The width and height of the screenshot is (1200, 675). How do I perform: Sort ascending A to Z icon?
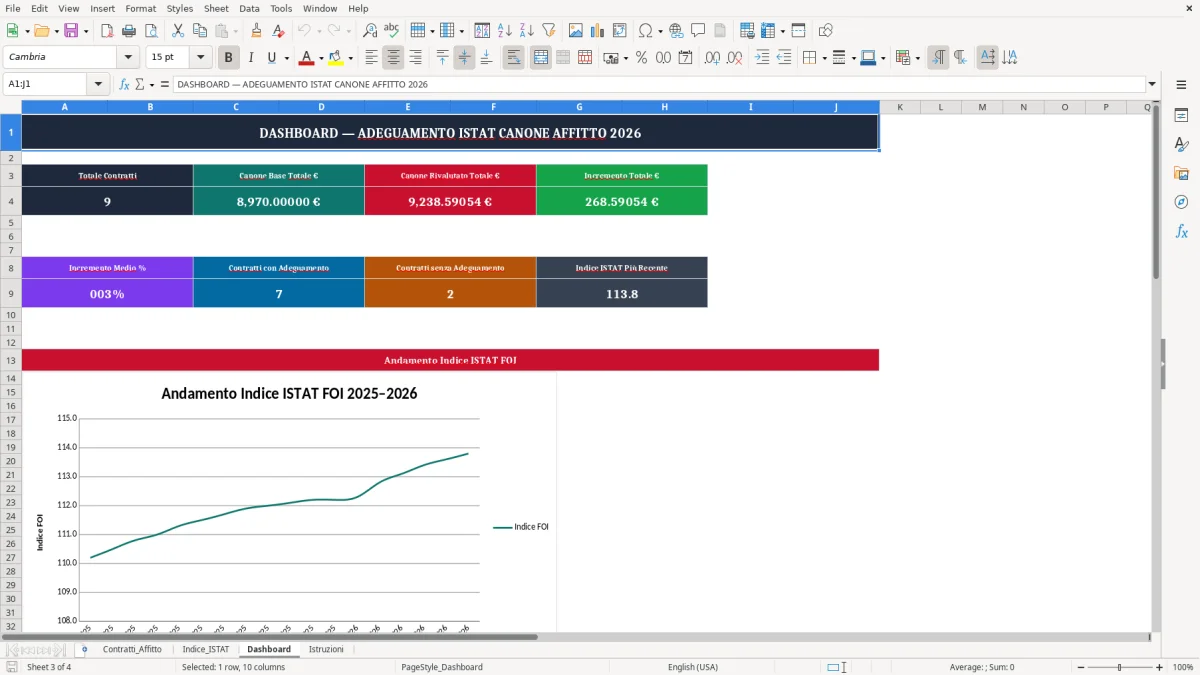504,31
